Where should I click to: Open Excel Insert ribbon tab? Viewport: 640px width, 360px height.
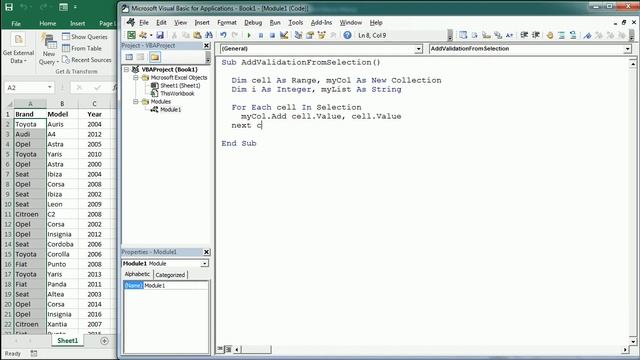77,24
